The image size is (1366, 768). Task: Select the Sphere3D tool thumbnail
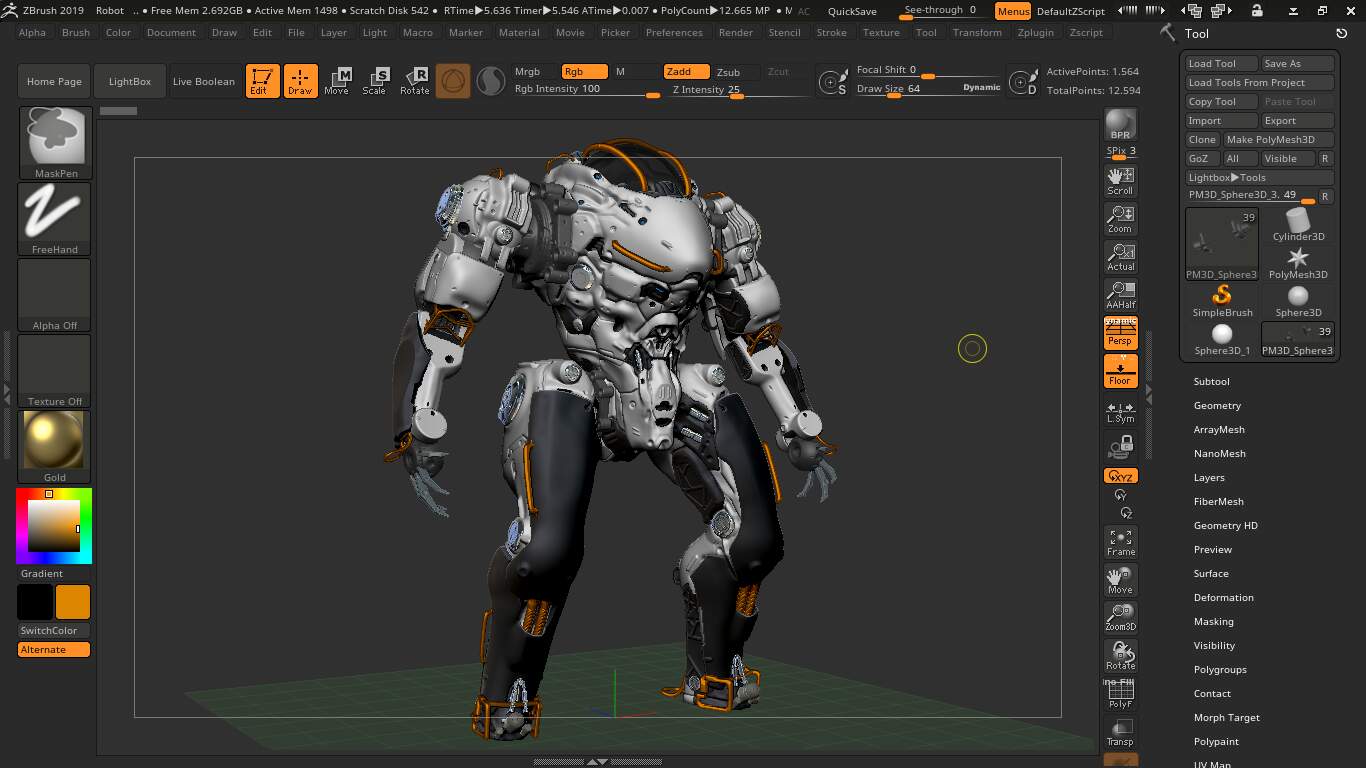pyautogui.click(x=1297, y=297)
